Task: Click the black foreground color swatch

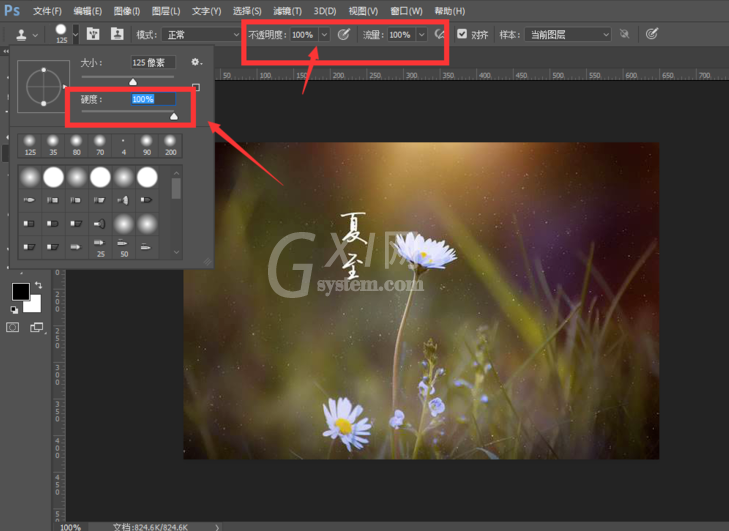Action: (x=20, y=292)
